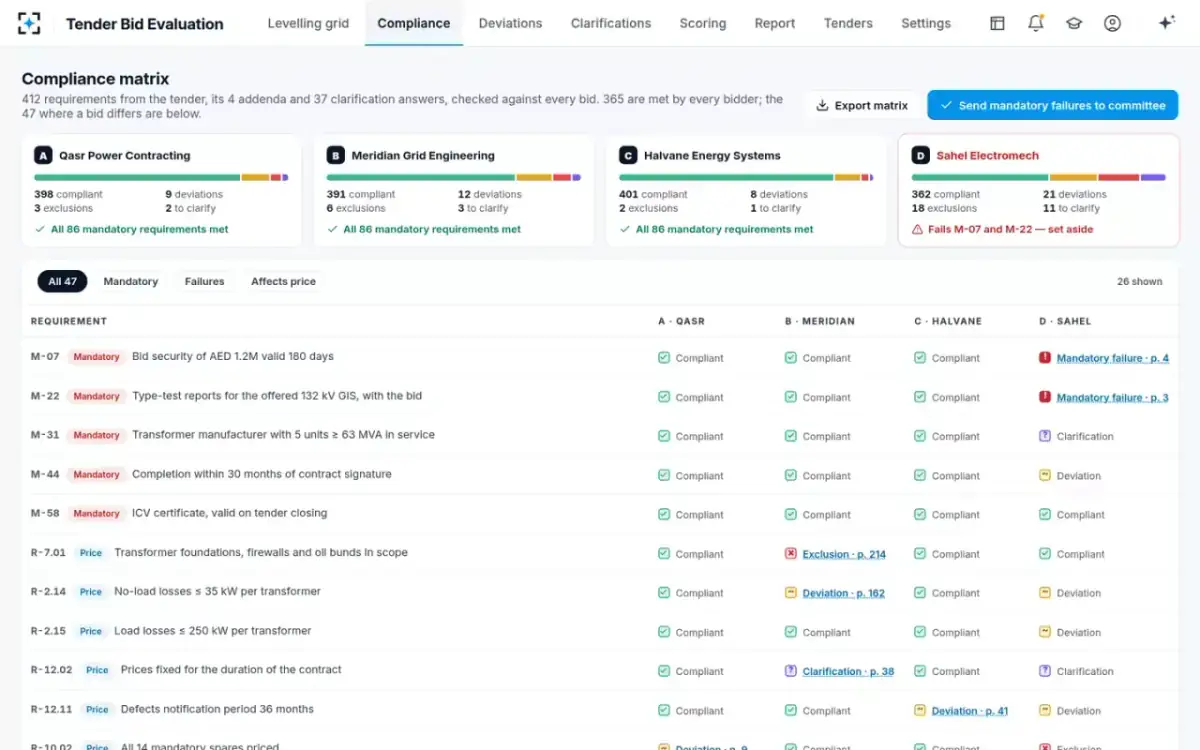Screen dimensions: 1200x750
Task: Open the user profile icon
Action: pyautogui.click(x=1112, y=23)
